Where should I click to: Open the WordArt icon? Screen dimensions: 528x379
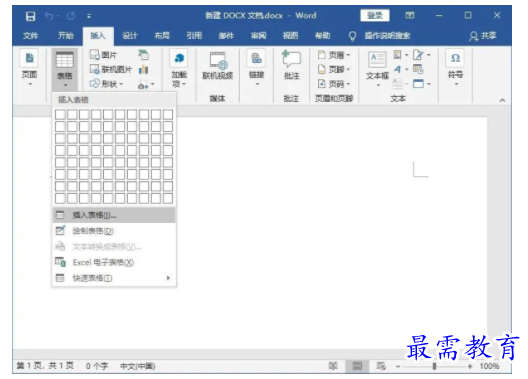click(x=401, y=69)
